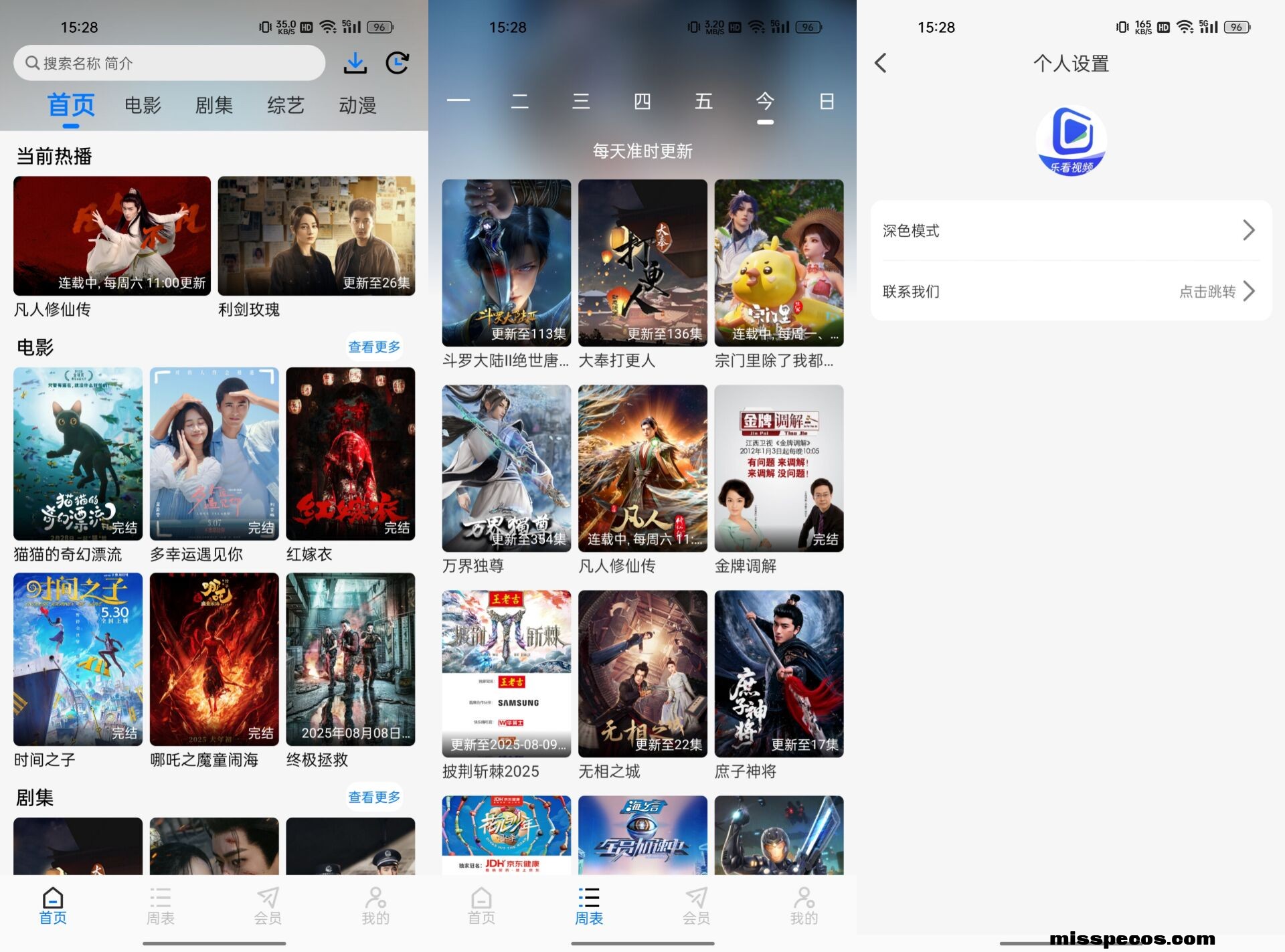The image size is (1285, 952).
Task: Tap the 每天准时更新 text
Action: tap(642, 151)
